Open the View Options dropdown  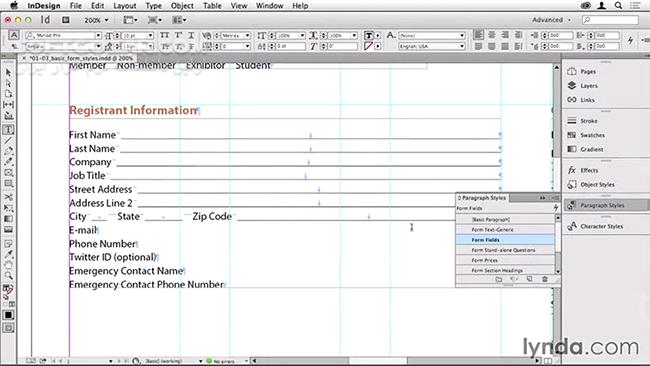[131, 20]
